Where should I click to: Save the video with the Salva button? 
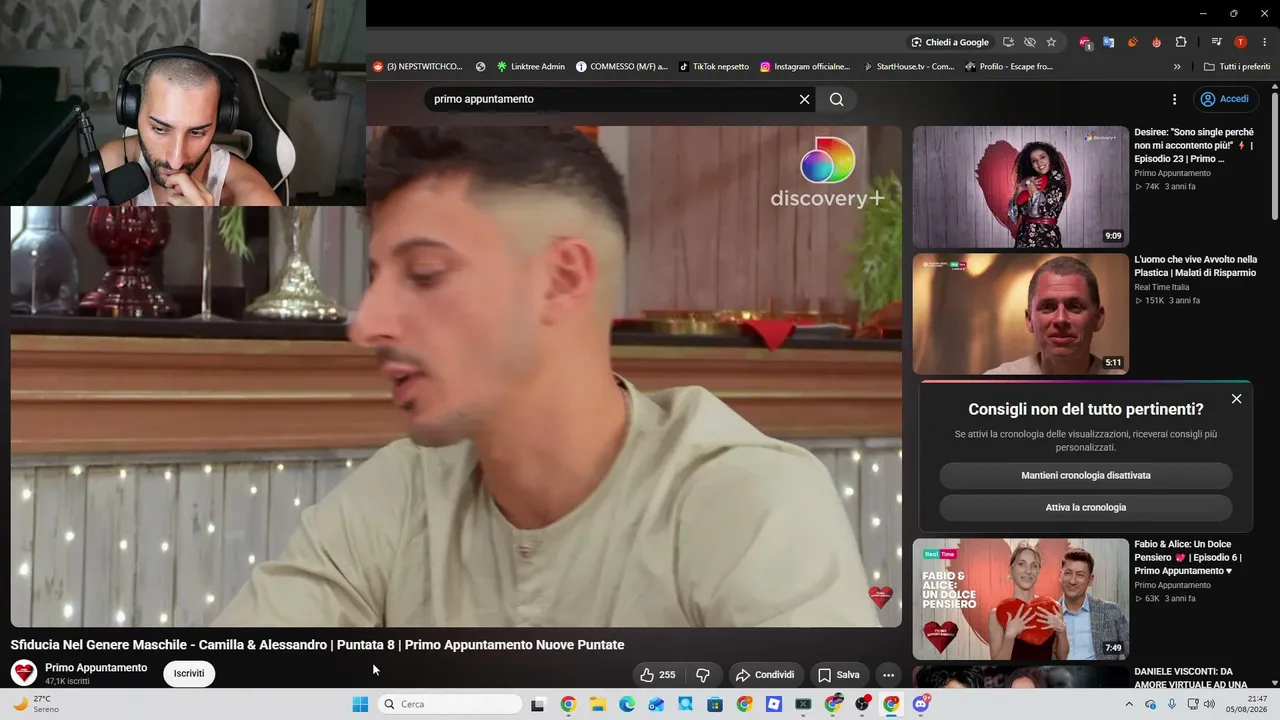(x=839, y=675)
